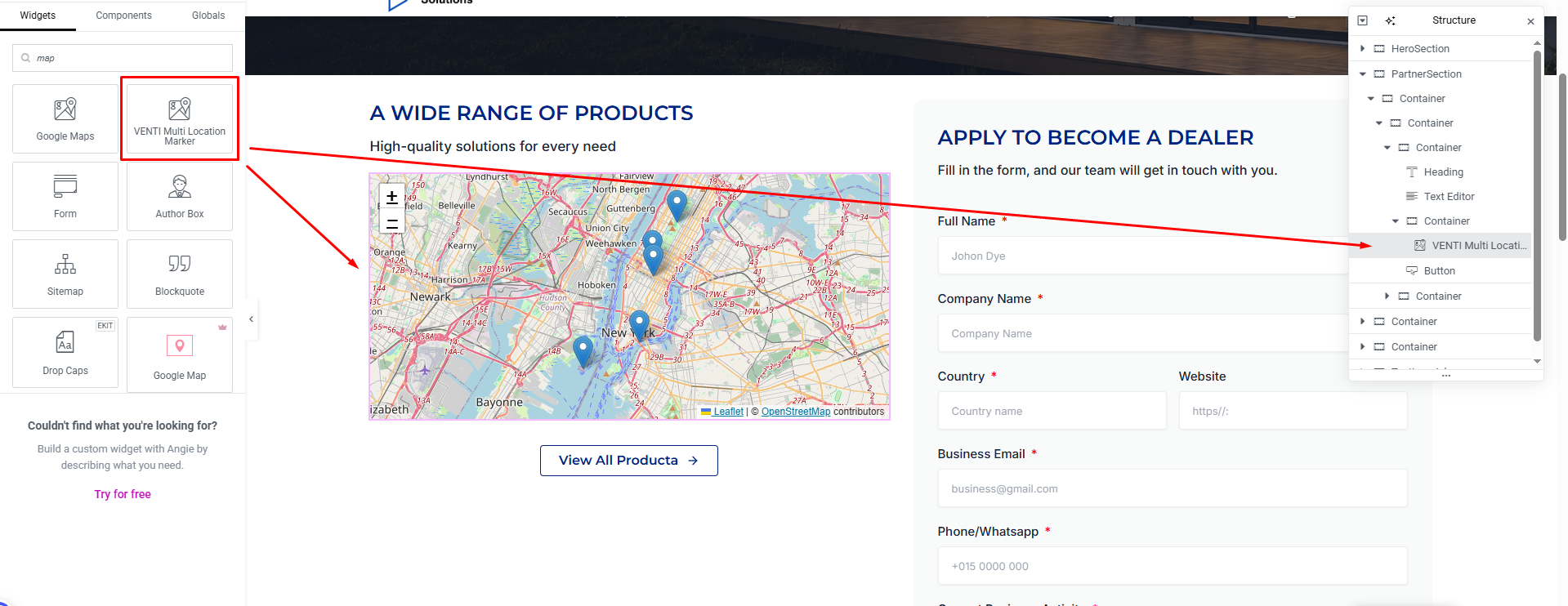Click the Phone/Whatsapp field +015 0000 000
The width and height of the screenshot is (1568, 606).
pyautogui.click(x=1173, y=566)
